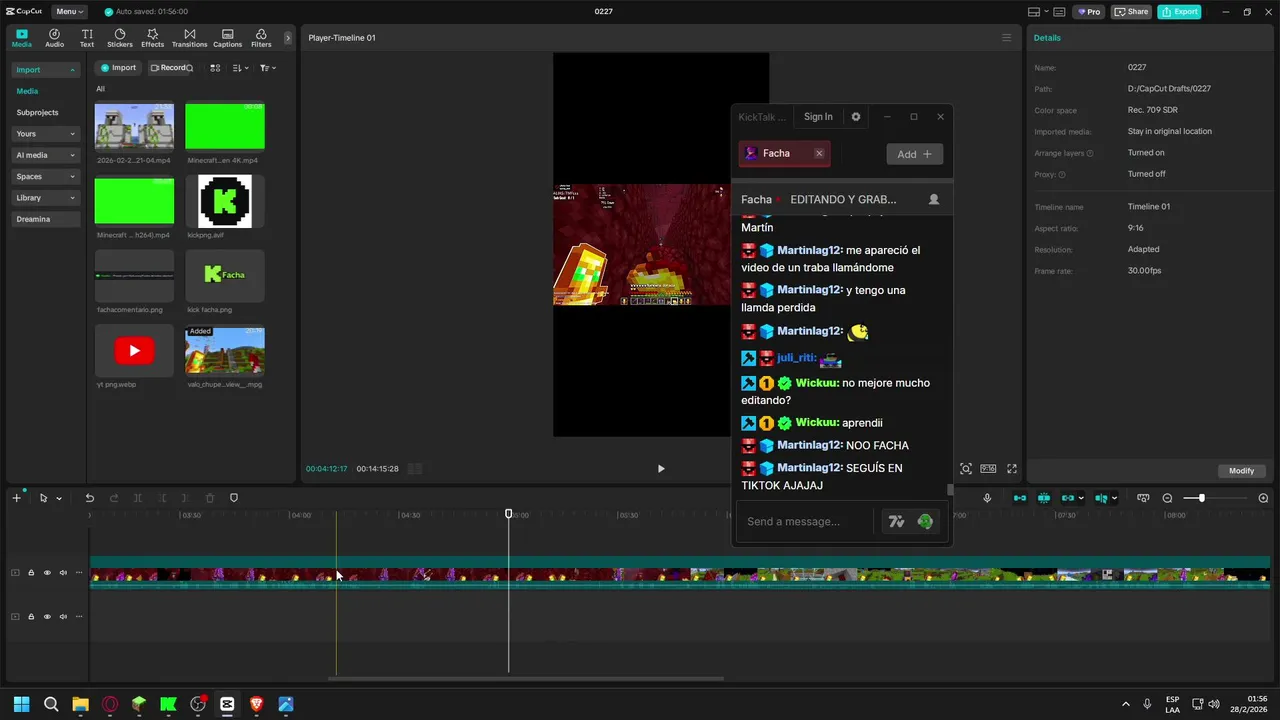
Task: Click Add channel button in KickTalk
Action: pos(914,154)
